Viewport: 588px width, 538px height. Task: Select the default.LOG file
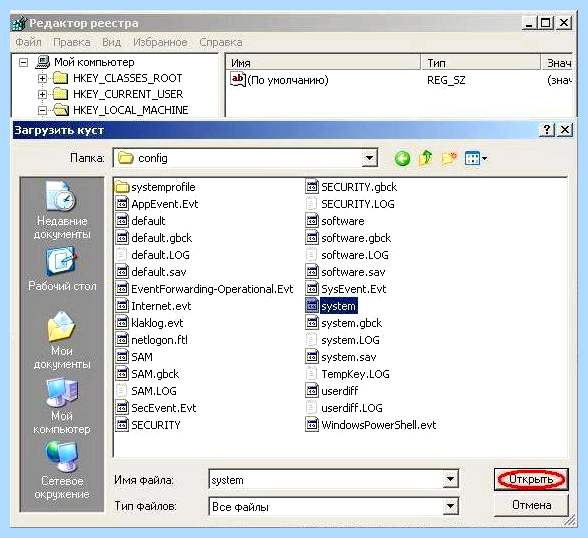(x=153, y=255)
